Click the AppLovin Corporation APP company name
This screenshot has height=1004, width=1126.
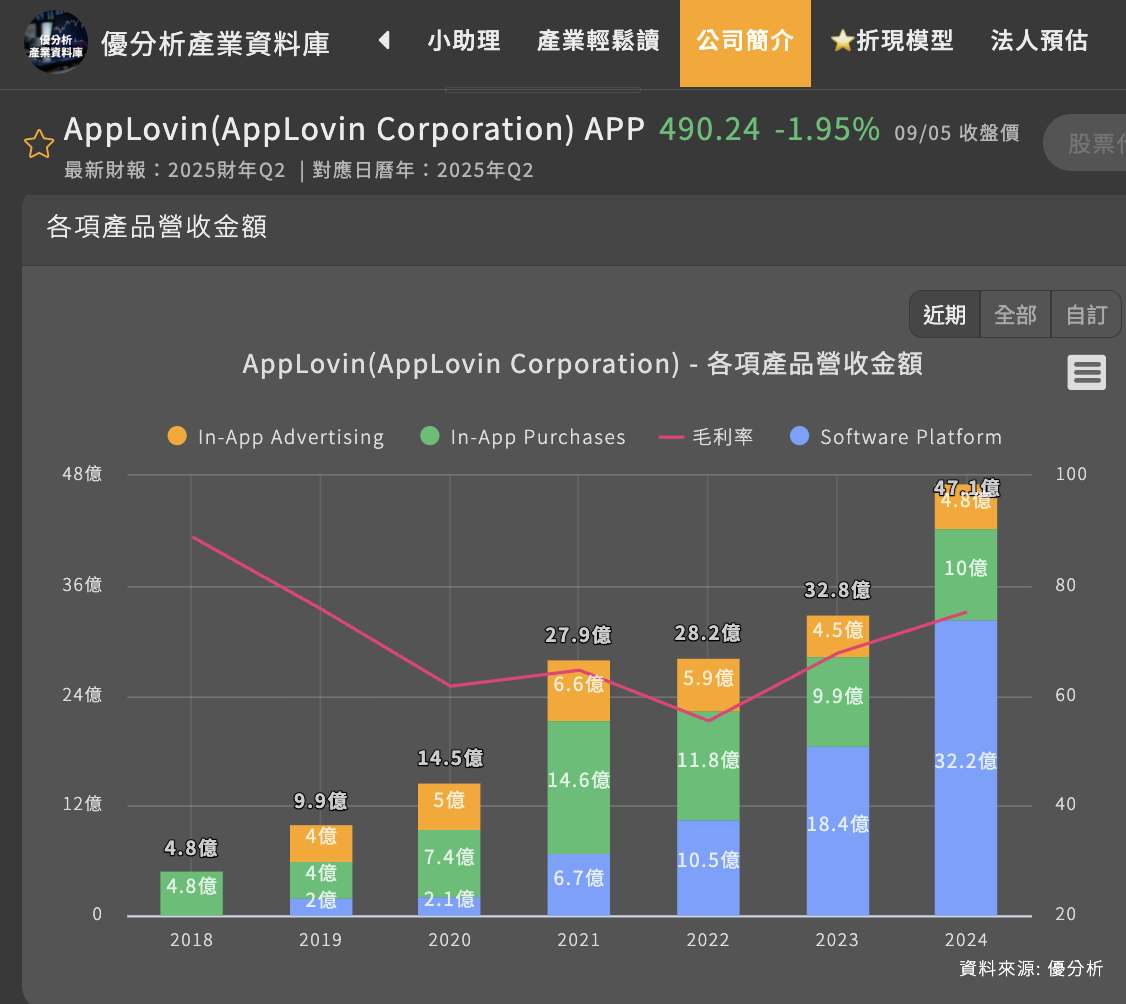(x=354, y=129)
